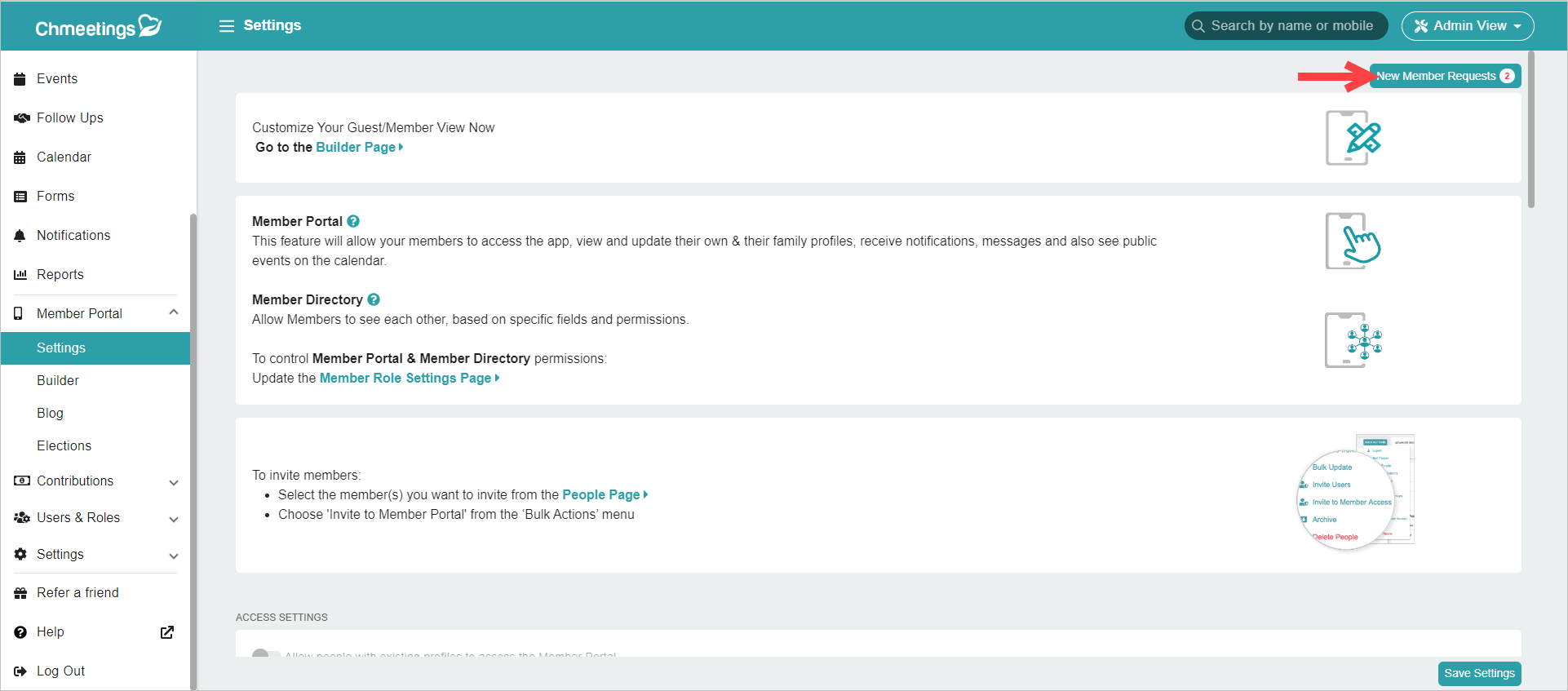Click the Calendar sidebar icon

point(20,157)
